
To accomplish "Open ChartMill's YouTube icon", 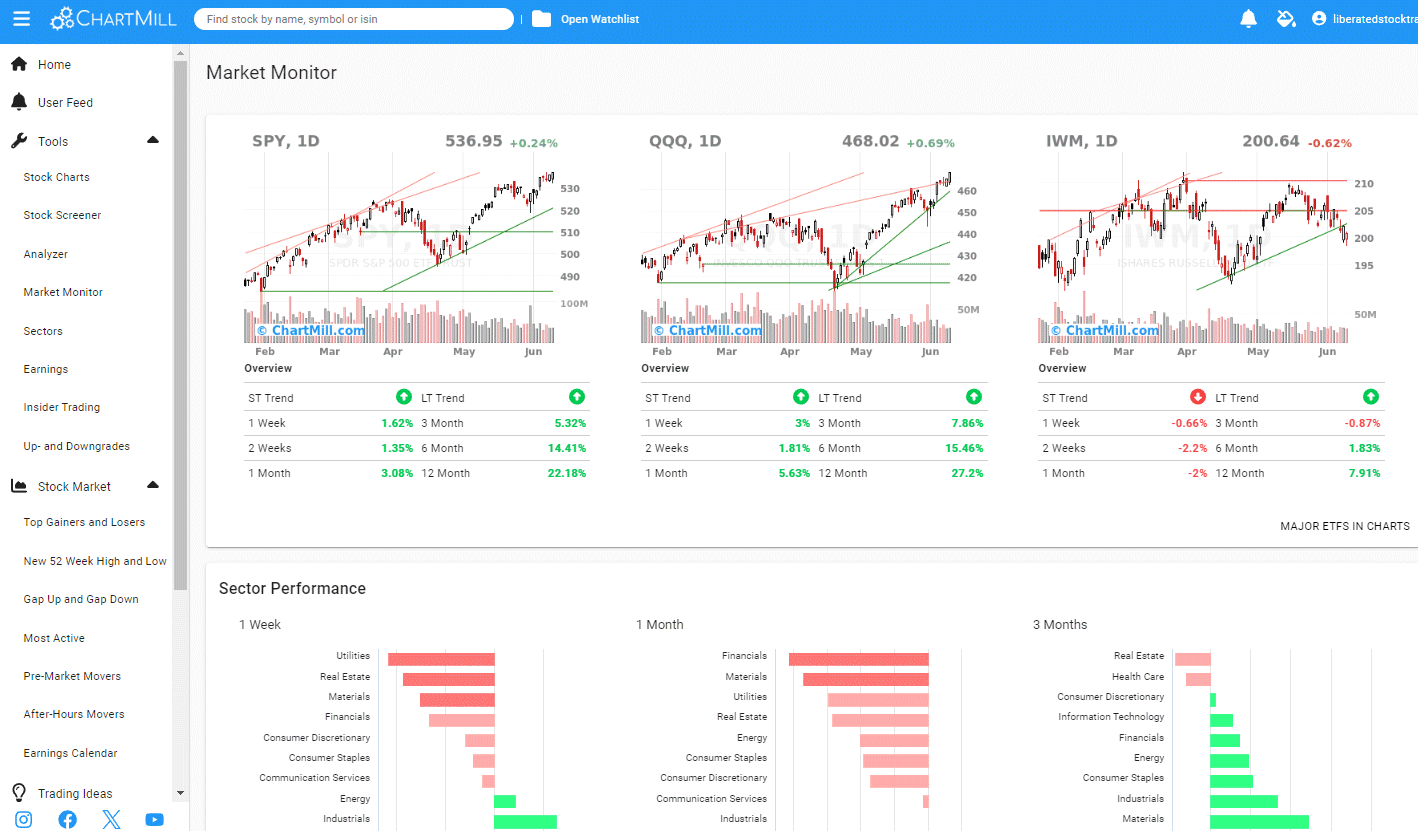I will (x=154, y=819).
